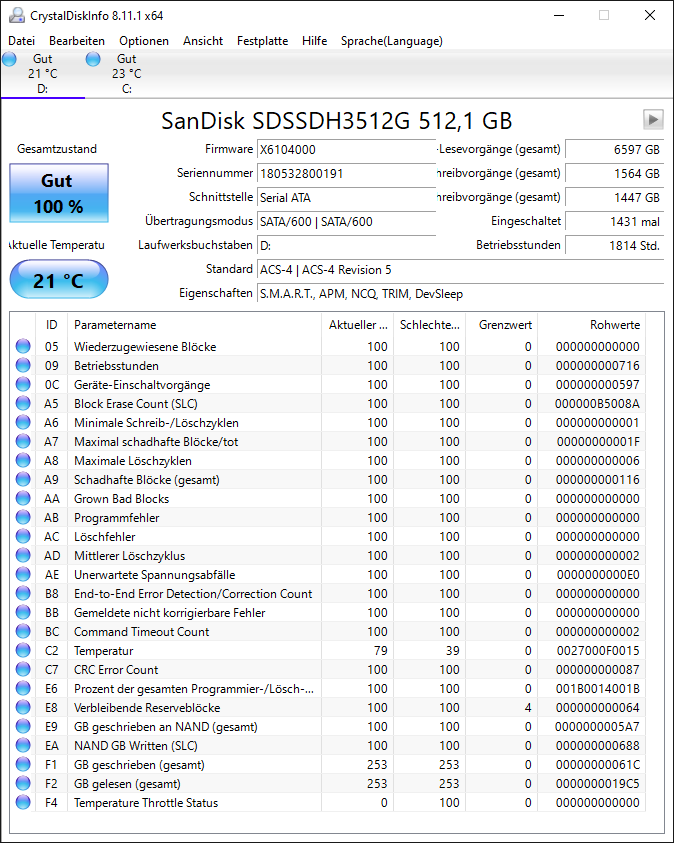Click raw value 001B0014001B in E6 row

598,689
